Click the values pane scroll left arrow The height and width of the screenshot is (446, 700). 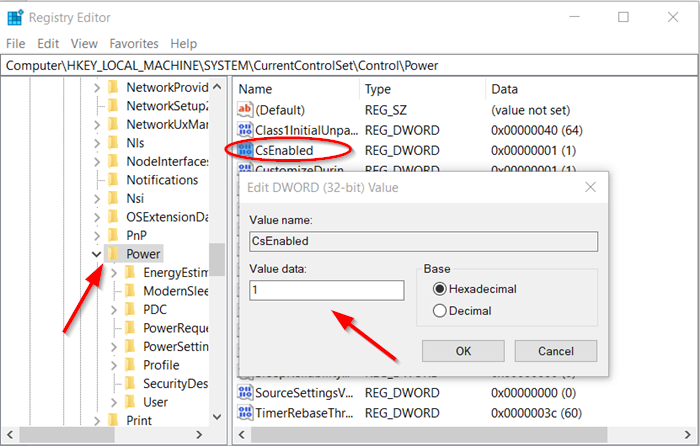pos(242,434)
